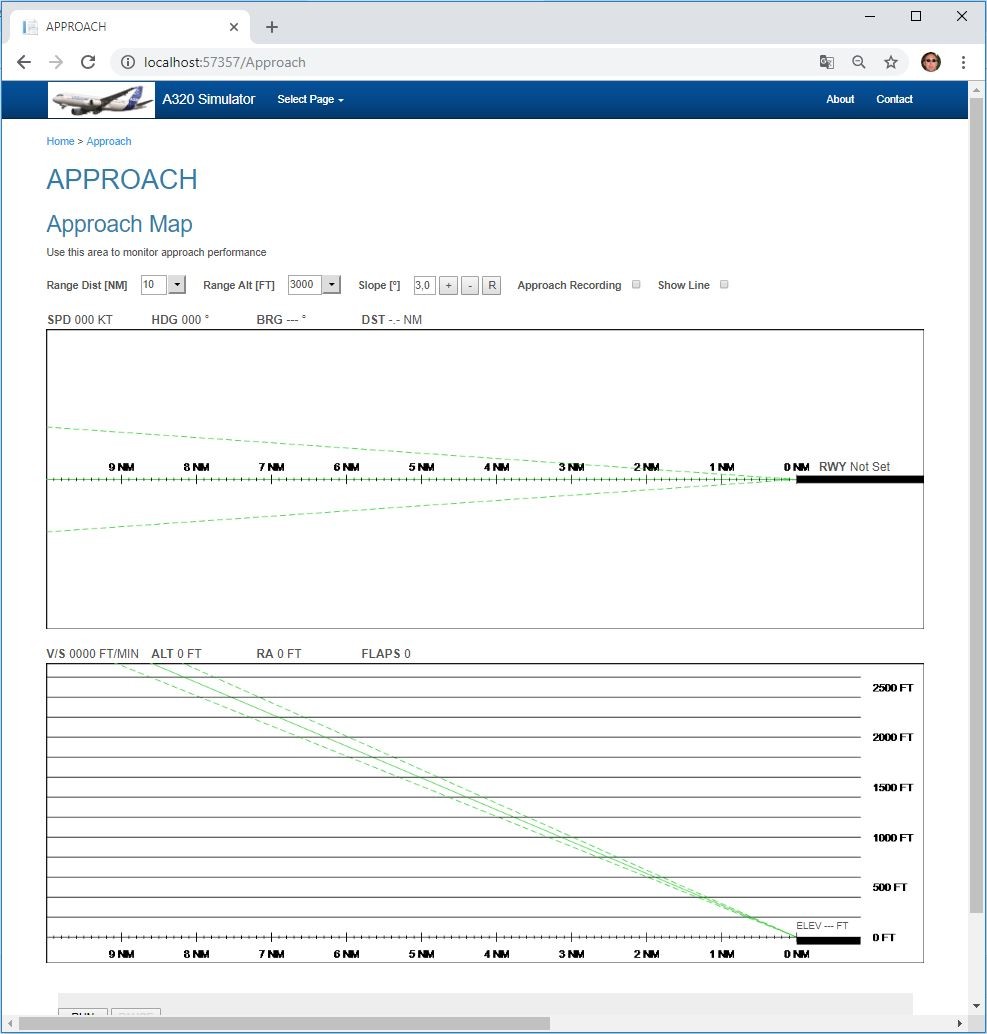
Task: Open the browser zoom magnifier icon
Action: click(858, 62)
